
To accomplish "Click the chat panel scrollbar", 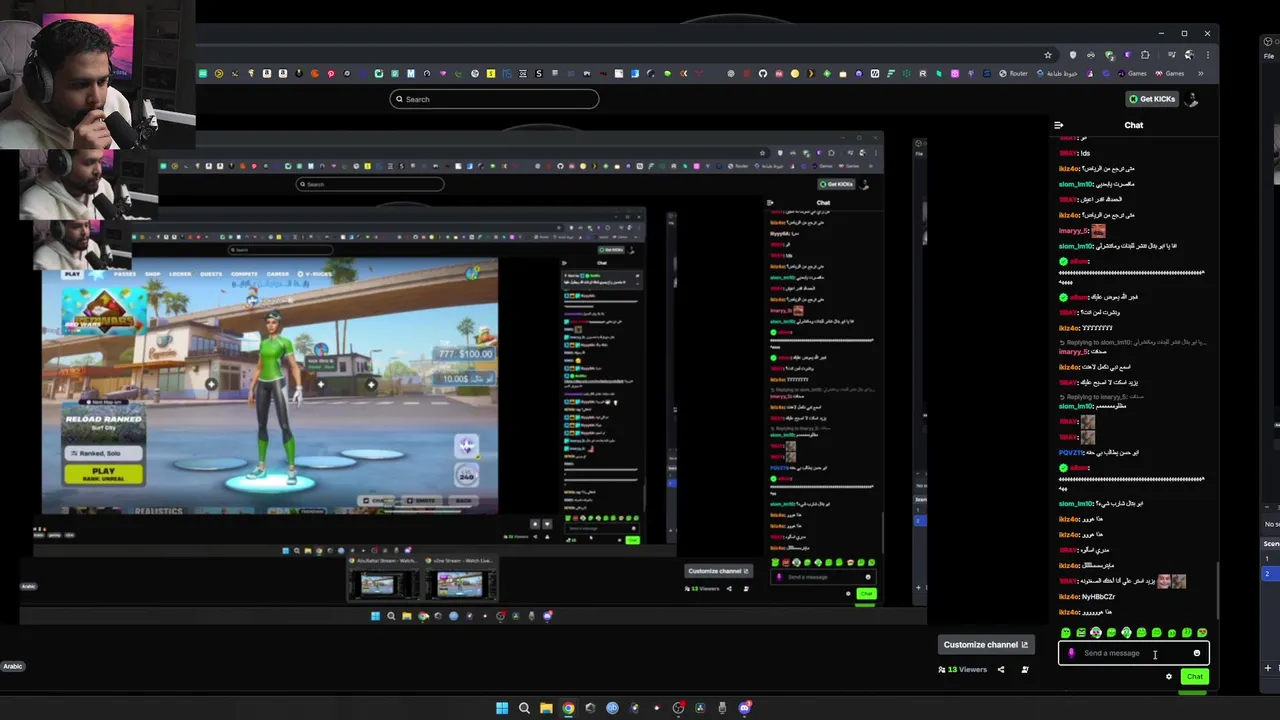I will click(x=1217, y=590).
